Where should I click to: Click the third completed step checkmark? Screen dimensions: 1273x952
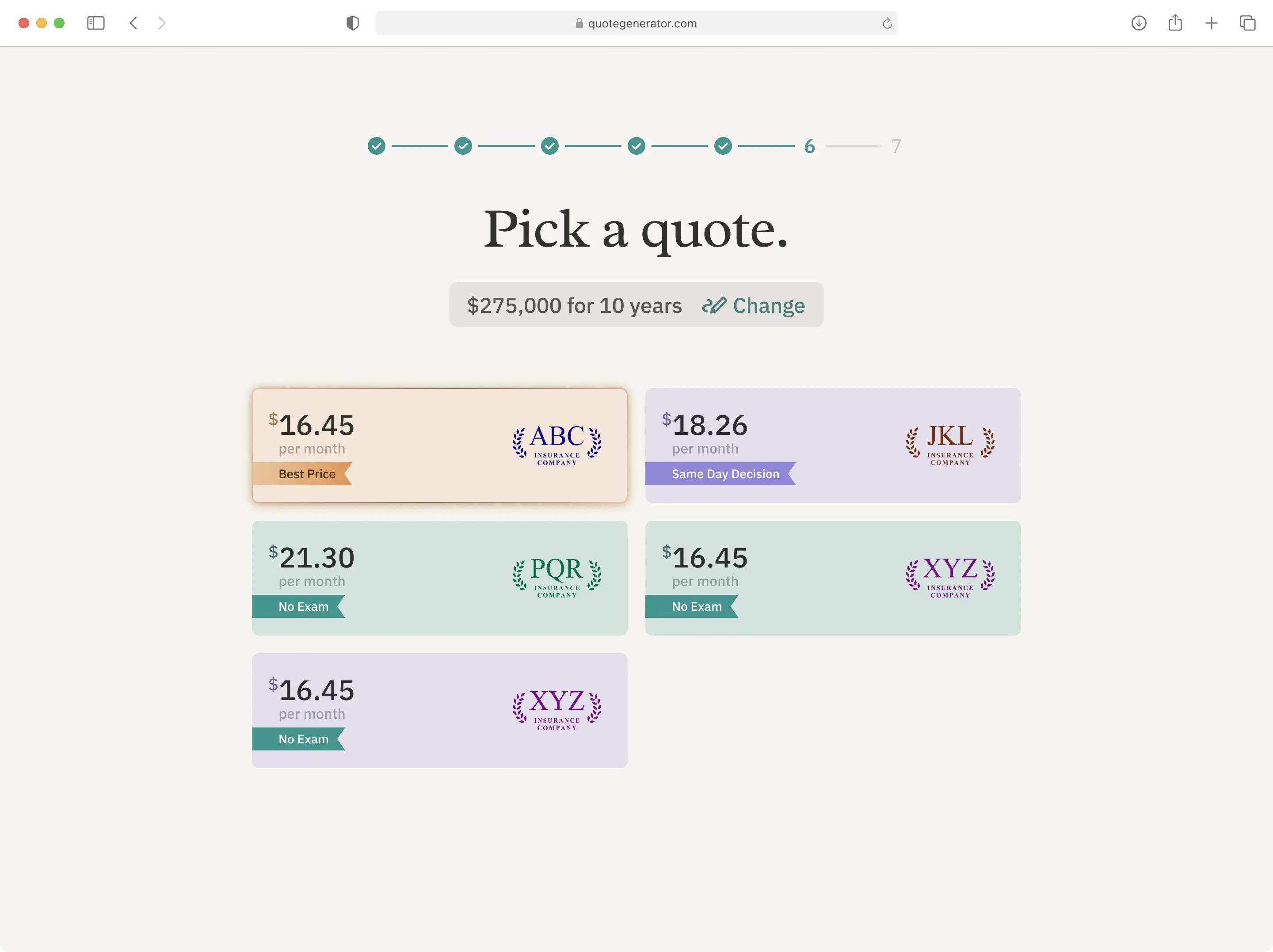(549, 146)
